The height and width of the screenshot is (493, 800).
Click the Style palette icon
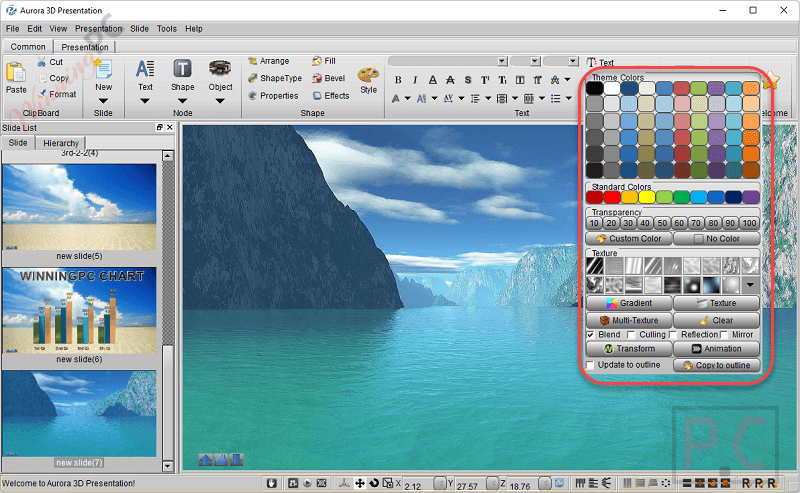(368, 74)
